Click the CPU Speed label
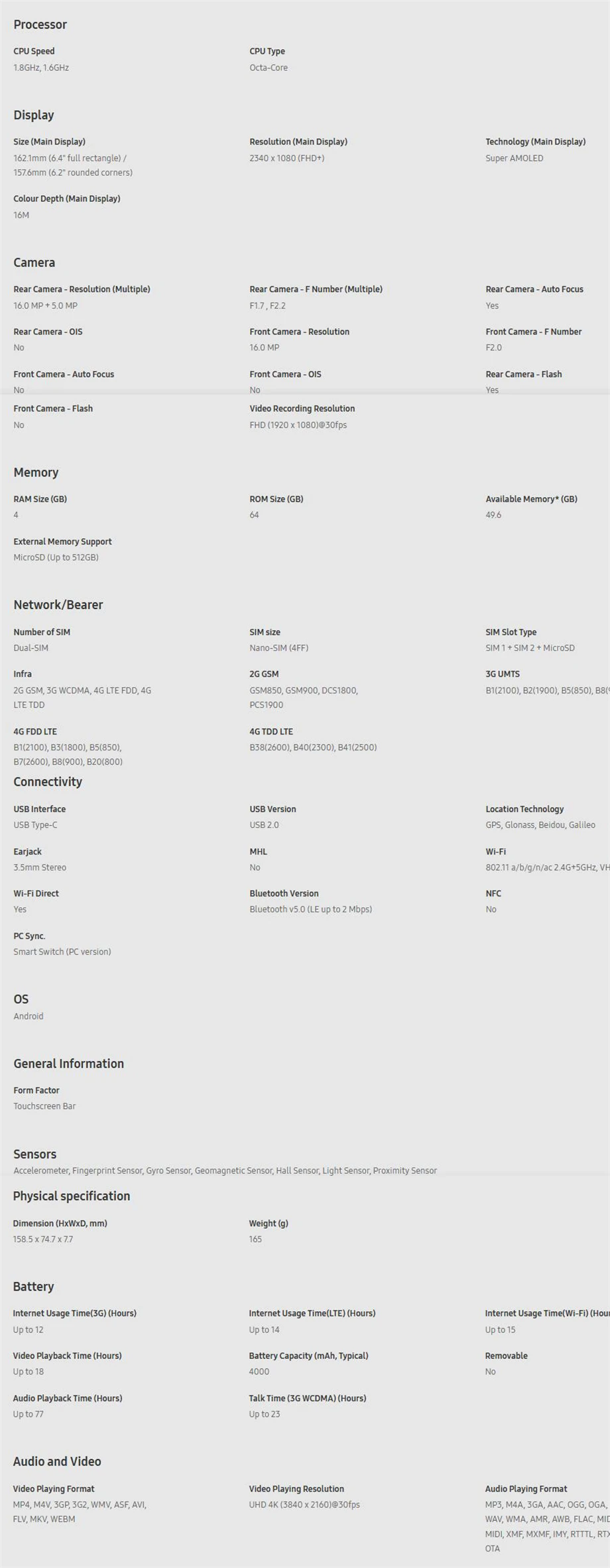The height and width of the screenshot is (1568, 610). pyautogui.click(x=34, y=51)
